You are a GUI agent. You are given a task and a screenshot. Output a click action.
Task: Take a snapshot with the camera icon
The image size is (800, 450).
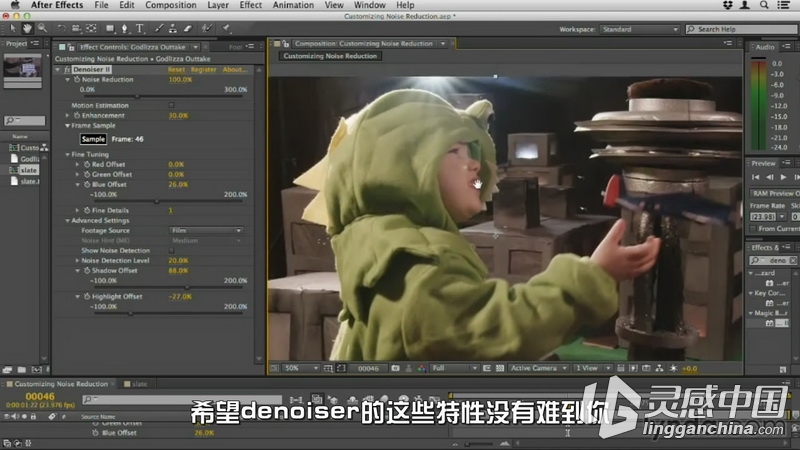[395, 368]
